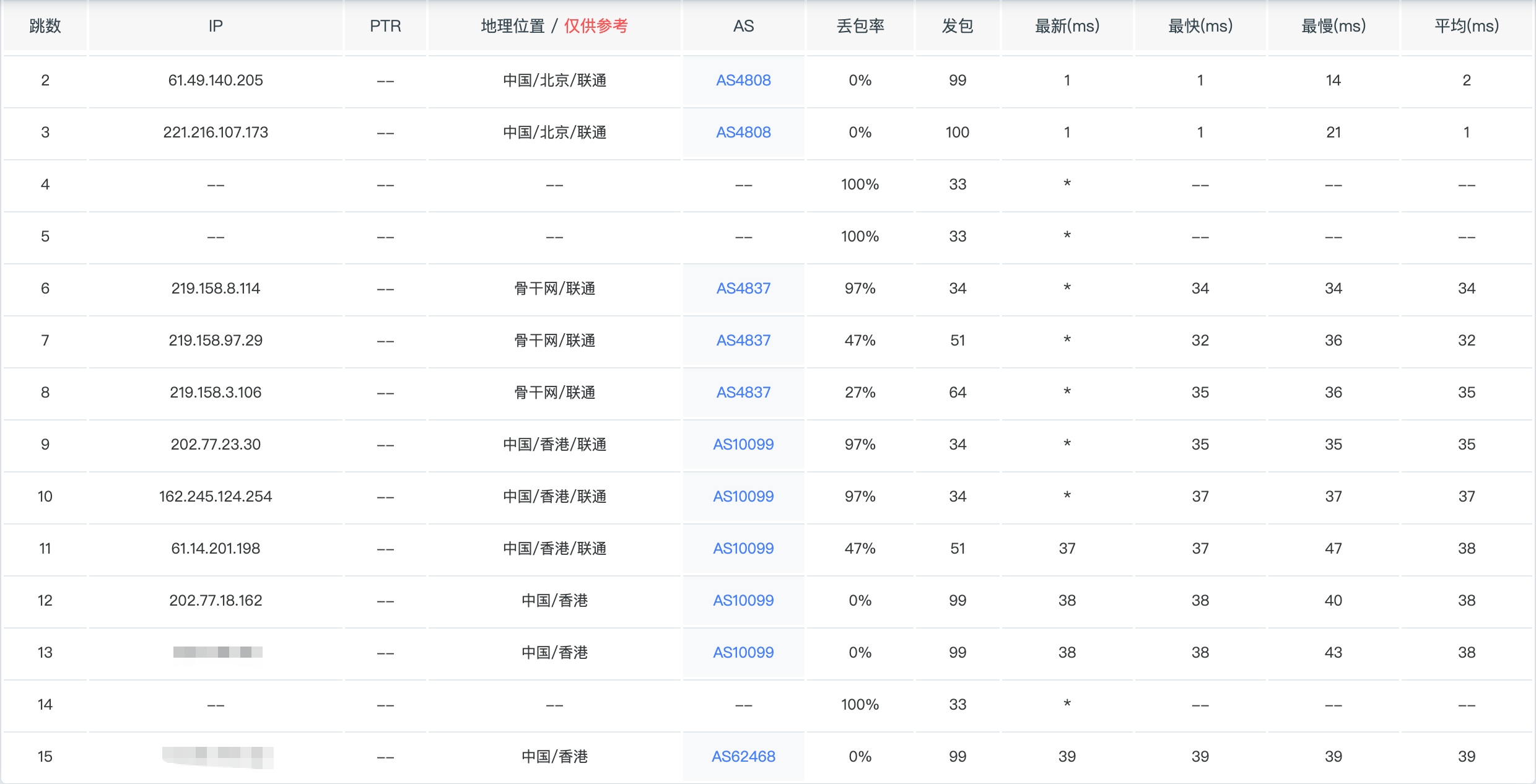This screenshot has height=784, width=1536.
Task: Open AS10099 link for 202.77.23.30
Action: 743,445
